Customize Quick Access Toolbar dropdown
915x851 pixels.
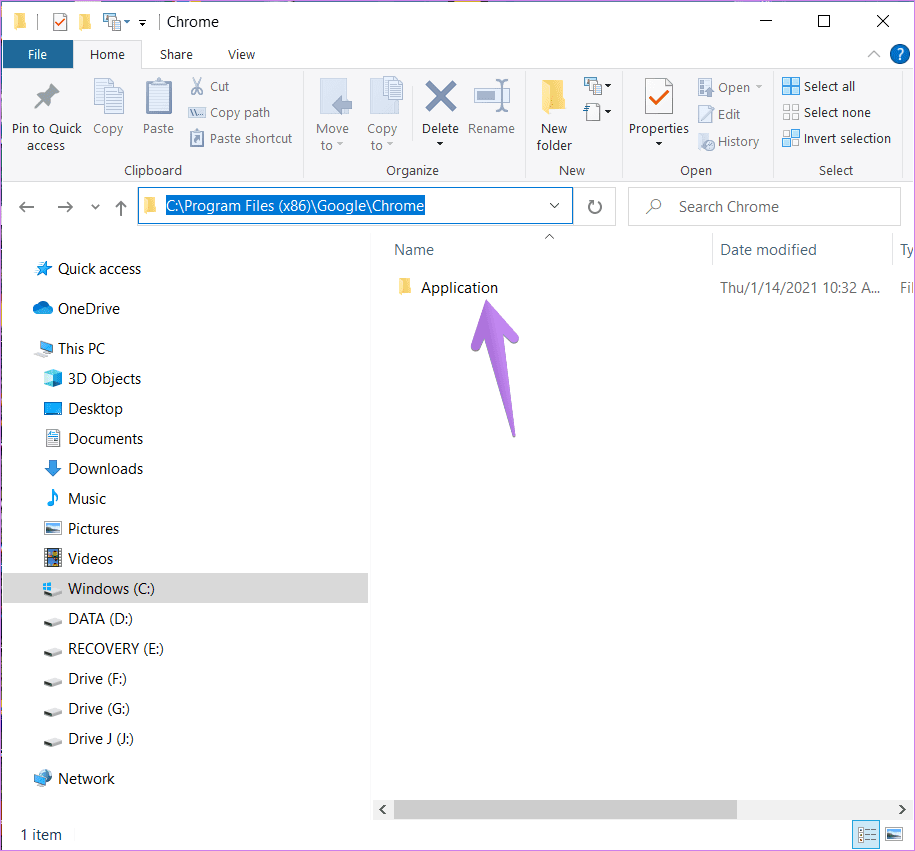point(142,23)
